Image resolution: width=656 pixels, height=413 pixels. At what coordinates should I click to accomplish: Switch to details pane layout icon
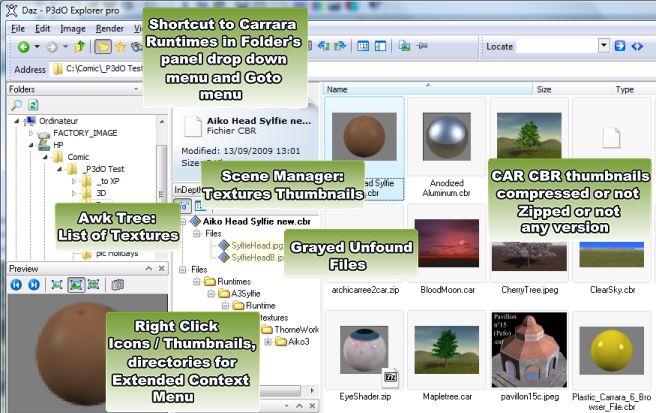[x=380, y=46]
